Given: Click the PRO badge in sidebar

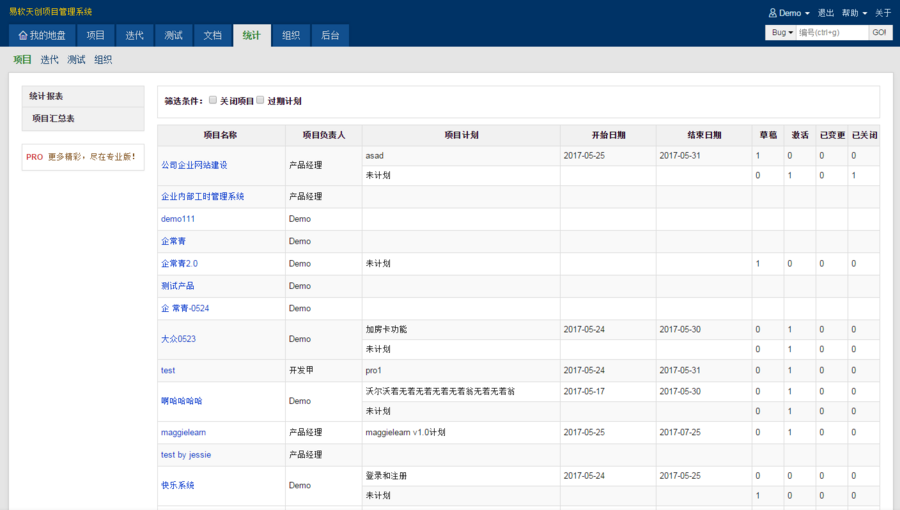Looking at the screenshot, I should [x=34, y=157].
